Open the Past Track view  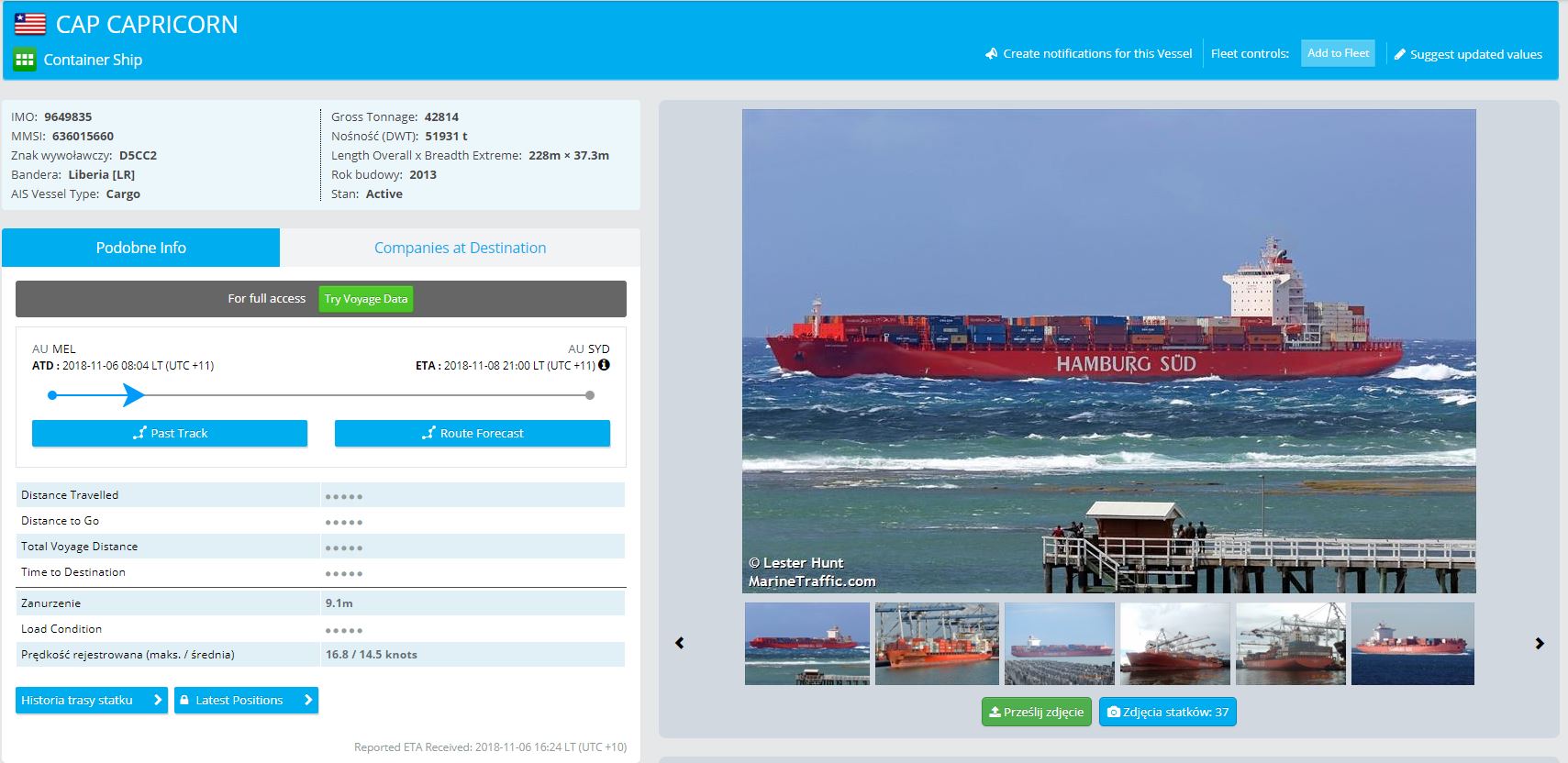tap(170, 433)
